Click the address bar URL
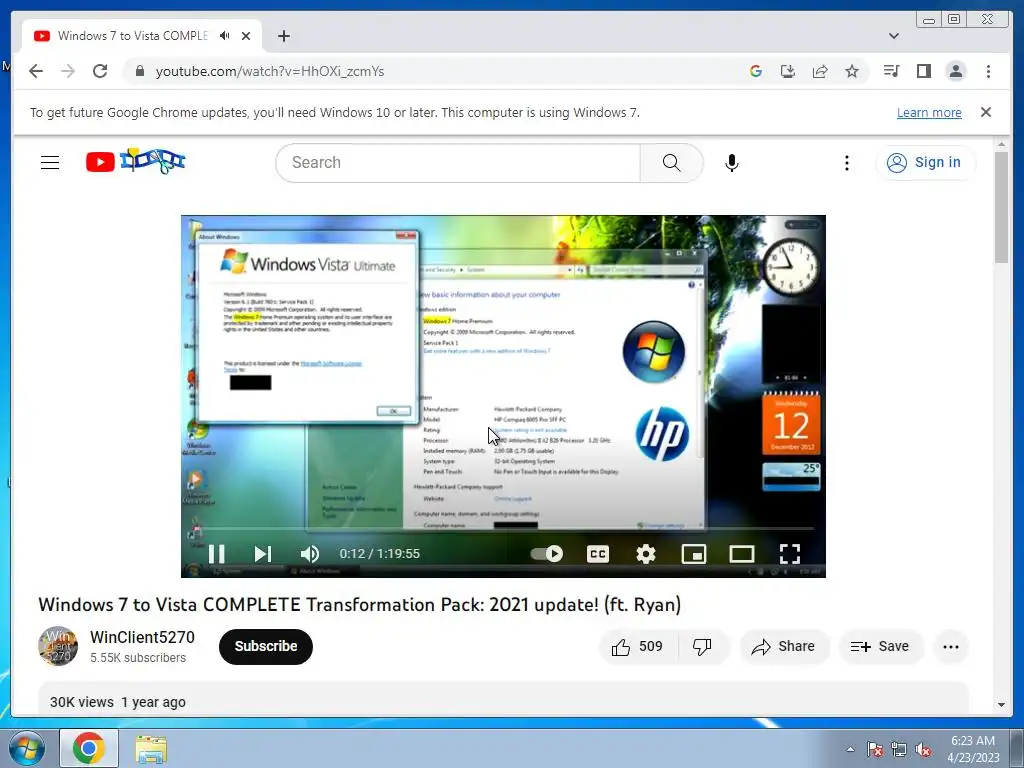 coord(270,71)
